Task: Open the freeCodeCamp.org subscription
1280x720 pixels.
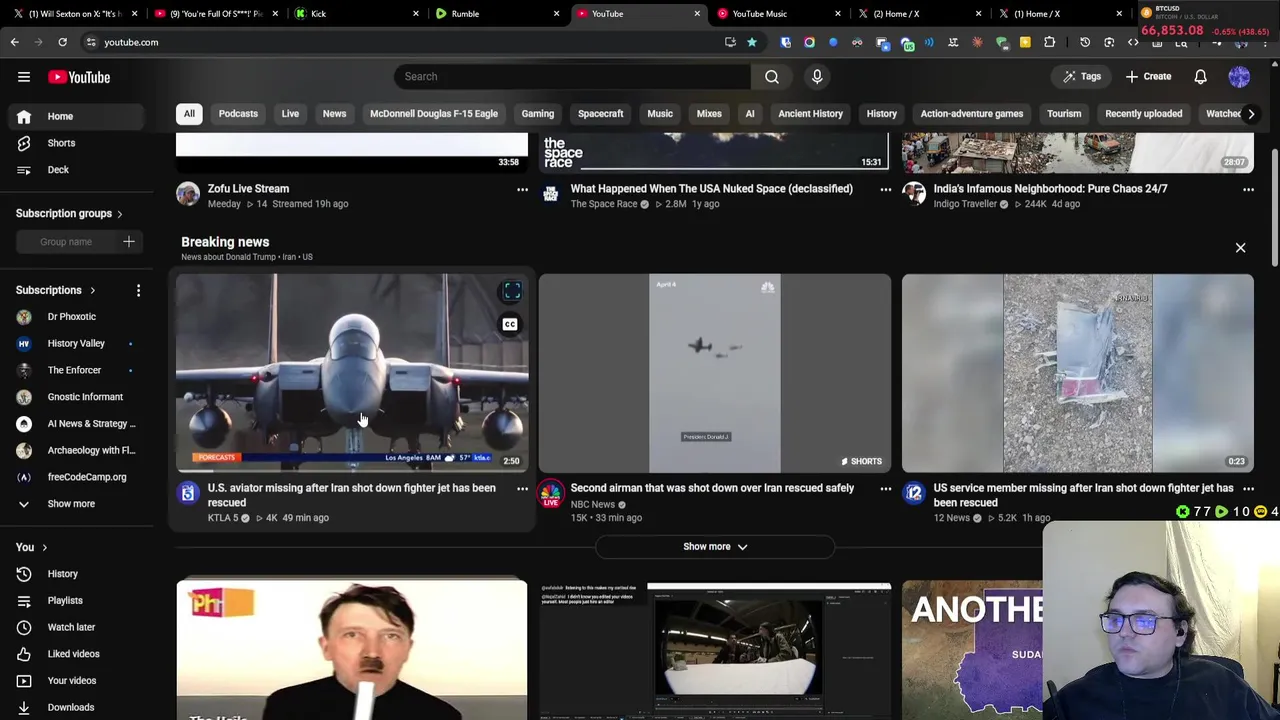Action: 87,477
